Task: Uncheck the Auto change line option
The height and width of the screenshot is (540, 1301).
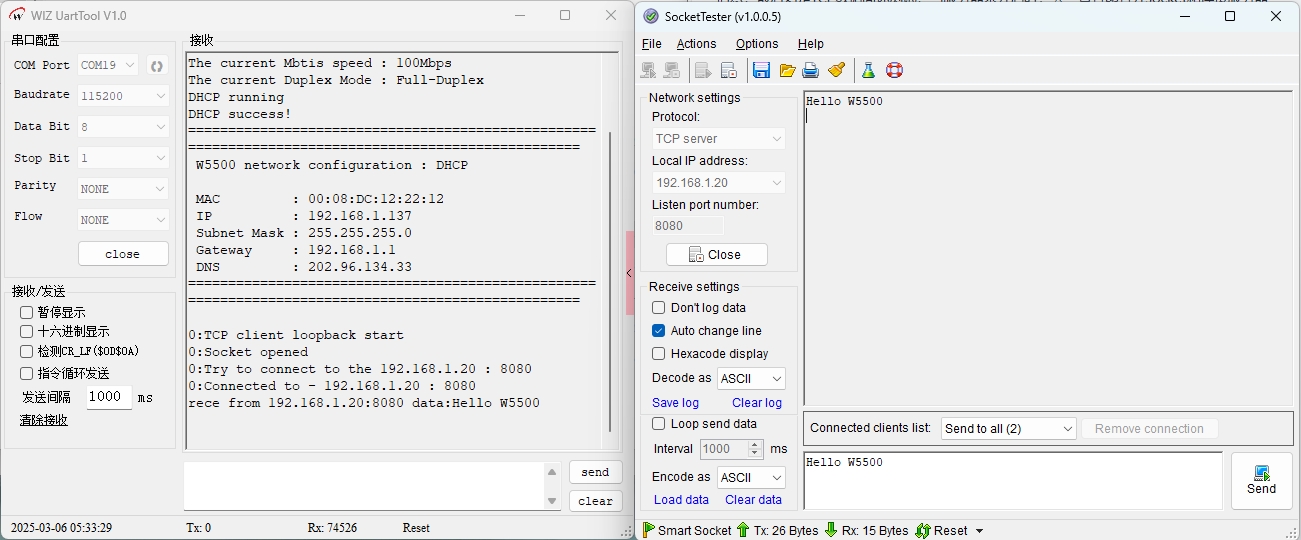Action: click(x=658, y=331)
